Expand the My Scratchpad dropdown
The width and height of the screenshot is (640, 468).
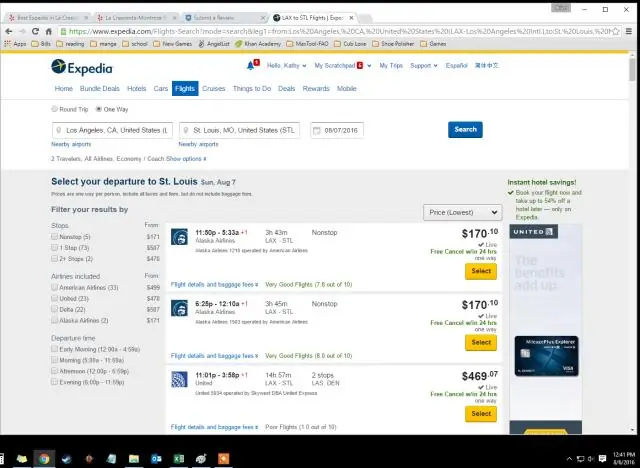[x=343, y=66]
